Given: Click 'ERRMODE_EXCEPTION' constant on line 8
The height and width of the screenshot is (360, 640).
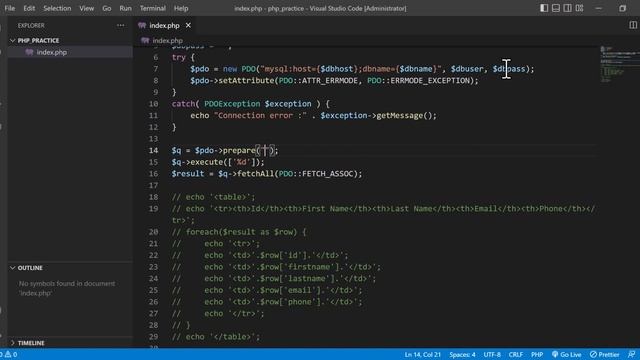Looking at the screenshot, I should (430, 80).
